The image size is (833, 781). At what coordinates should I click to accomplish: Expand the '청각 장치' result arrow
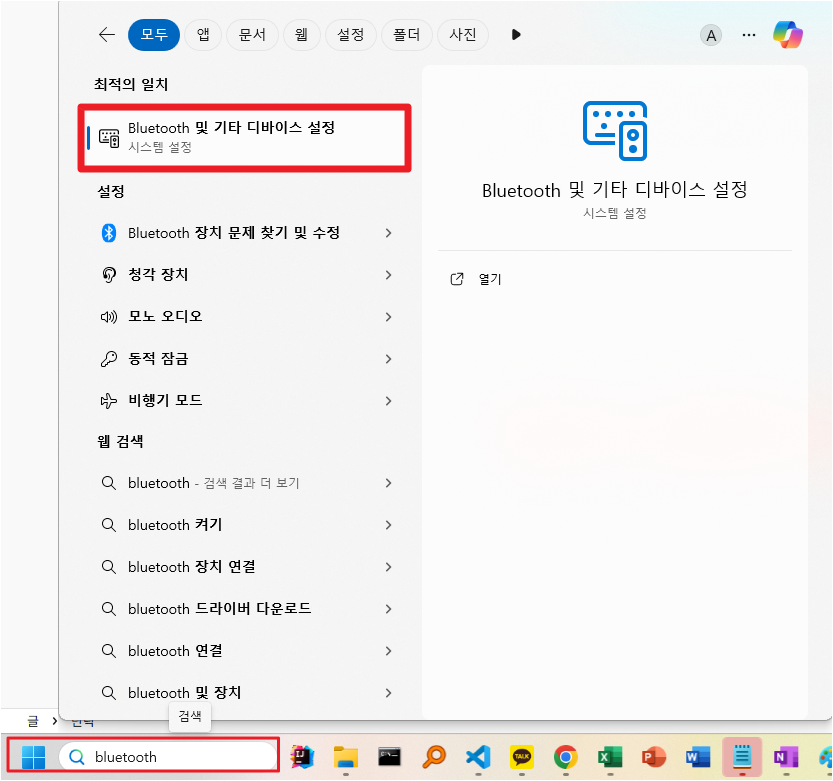coord(388,275)
